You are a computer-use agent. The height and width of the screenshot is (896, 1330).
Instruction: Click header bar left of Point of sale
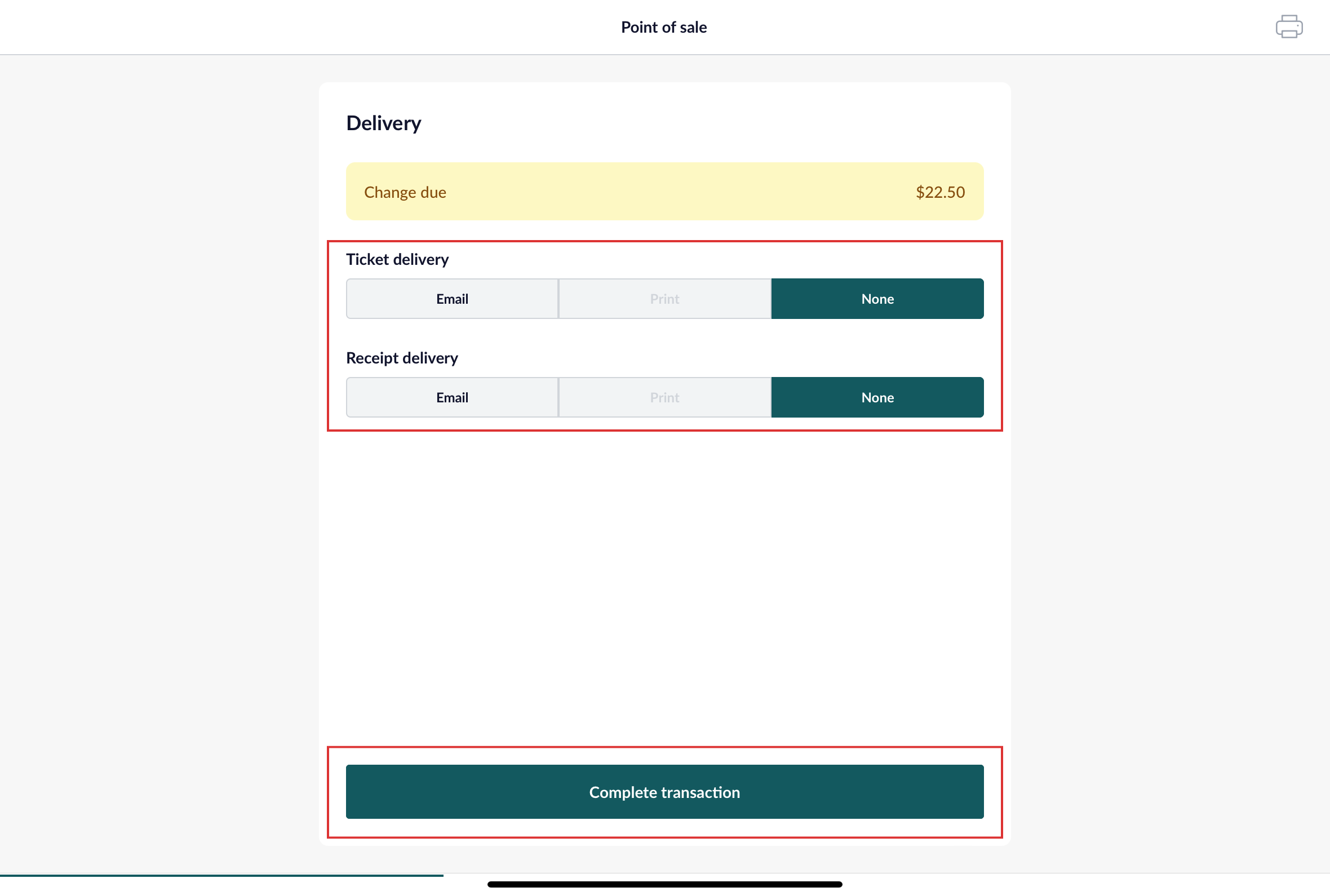pos(308,27)
